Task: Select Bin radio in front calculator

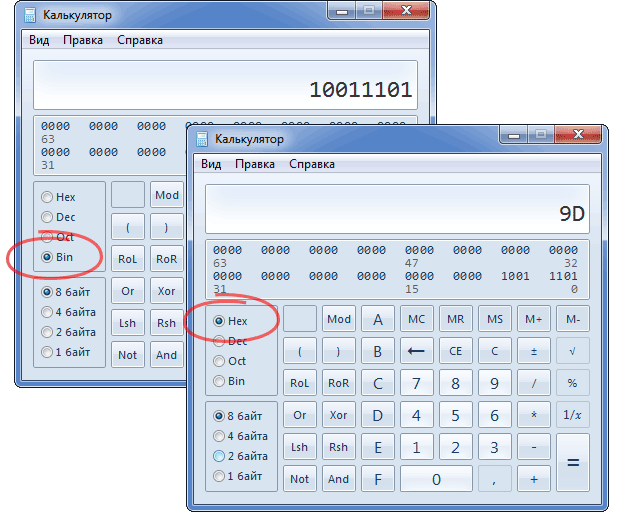Action: click(229, 381)
